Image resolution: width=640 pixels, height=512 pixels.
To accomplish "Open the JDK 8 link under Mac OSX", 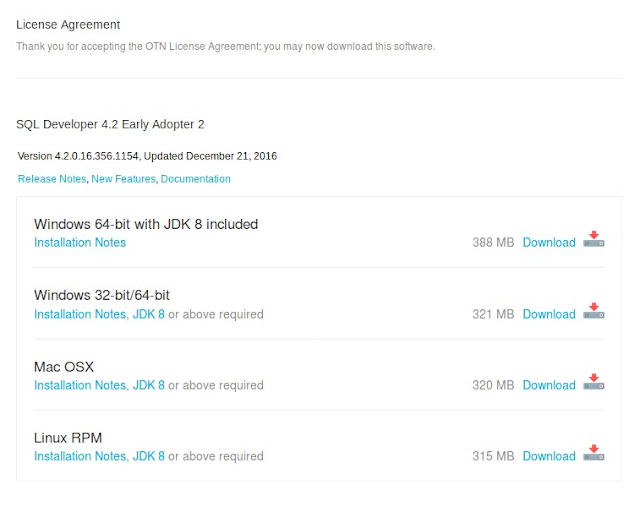I will tap(149, 385).
